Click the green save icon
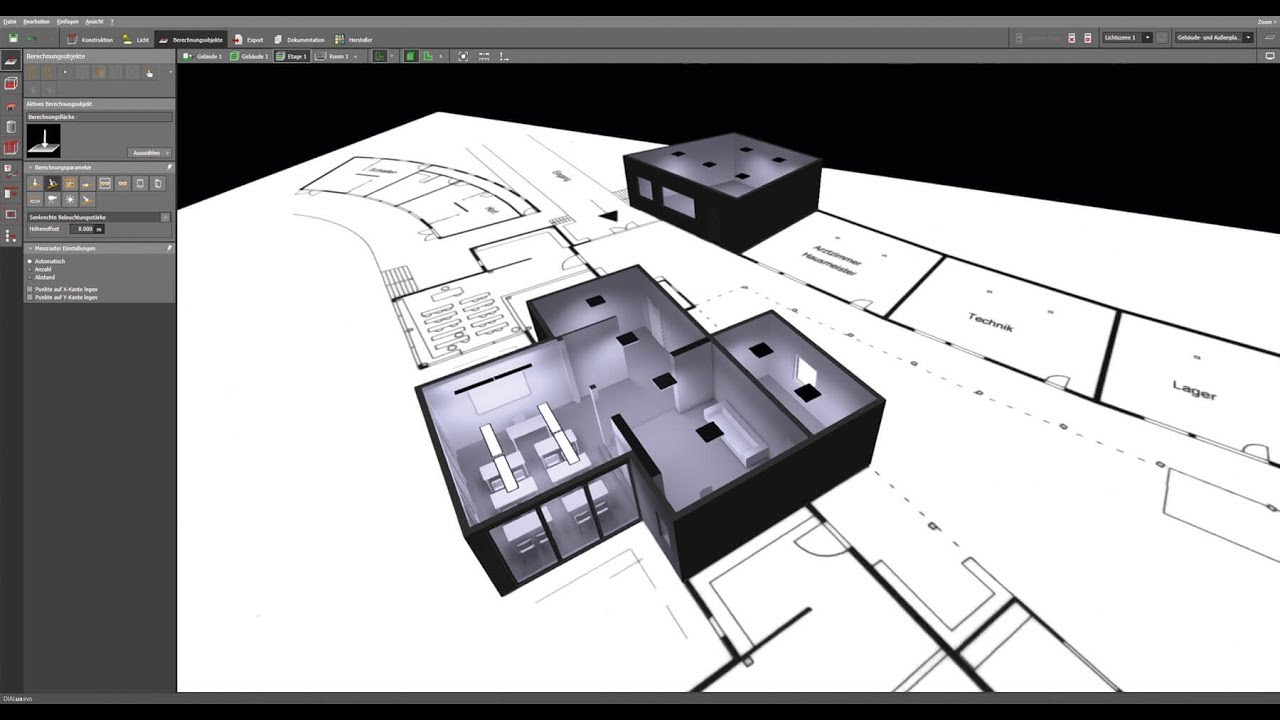Viewport: 1280px width, 720px height. [x=13, y=39]
